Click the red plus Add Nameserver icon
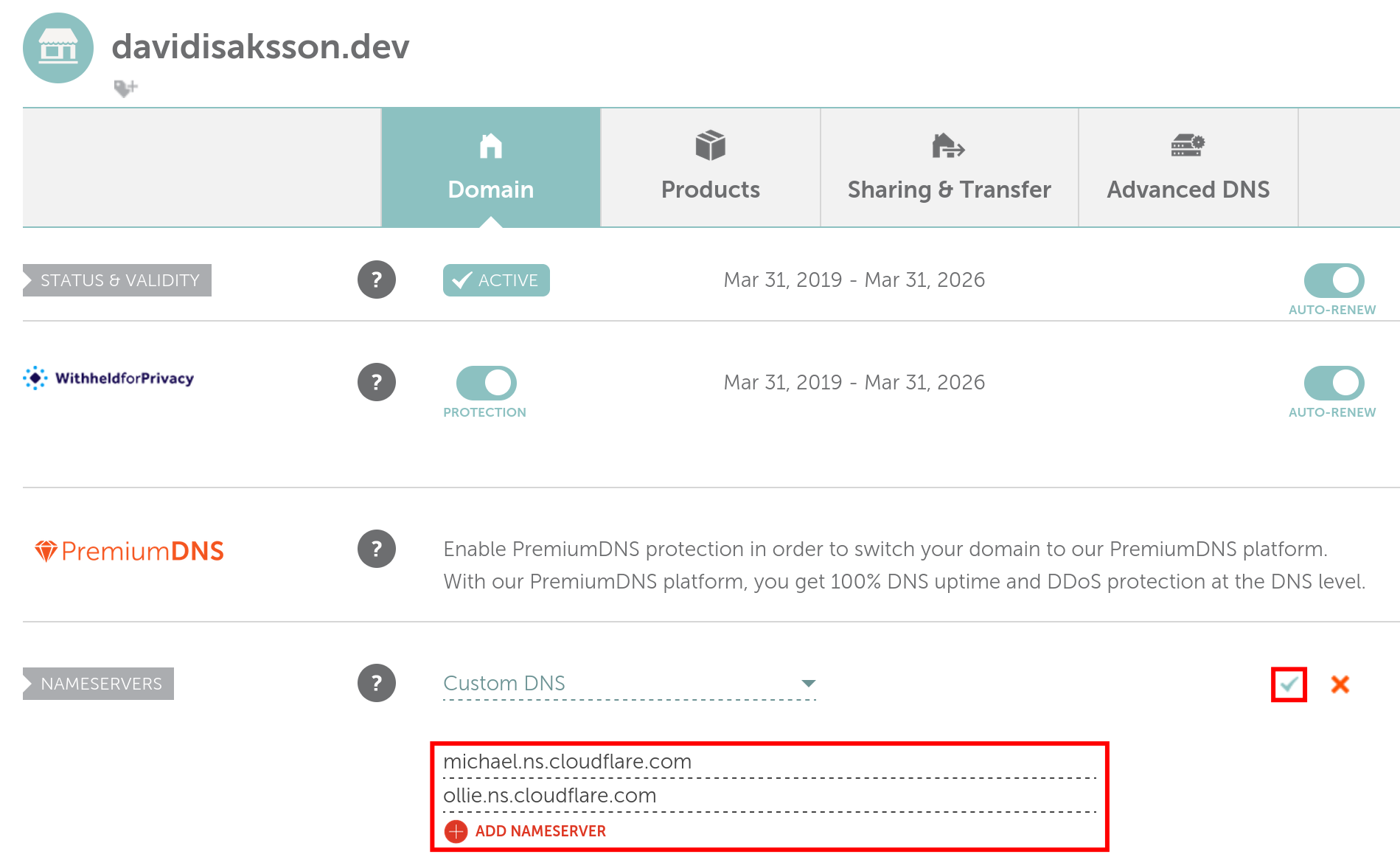The image size is (1400, 857). click(x=456, y=831)
